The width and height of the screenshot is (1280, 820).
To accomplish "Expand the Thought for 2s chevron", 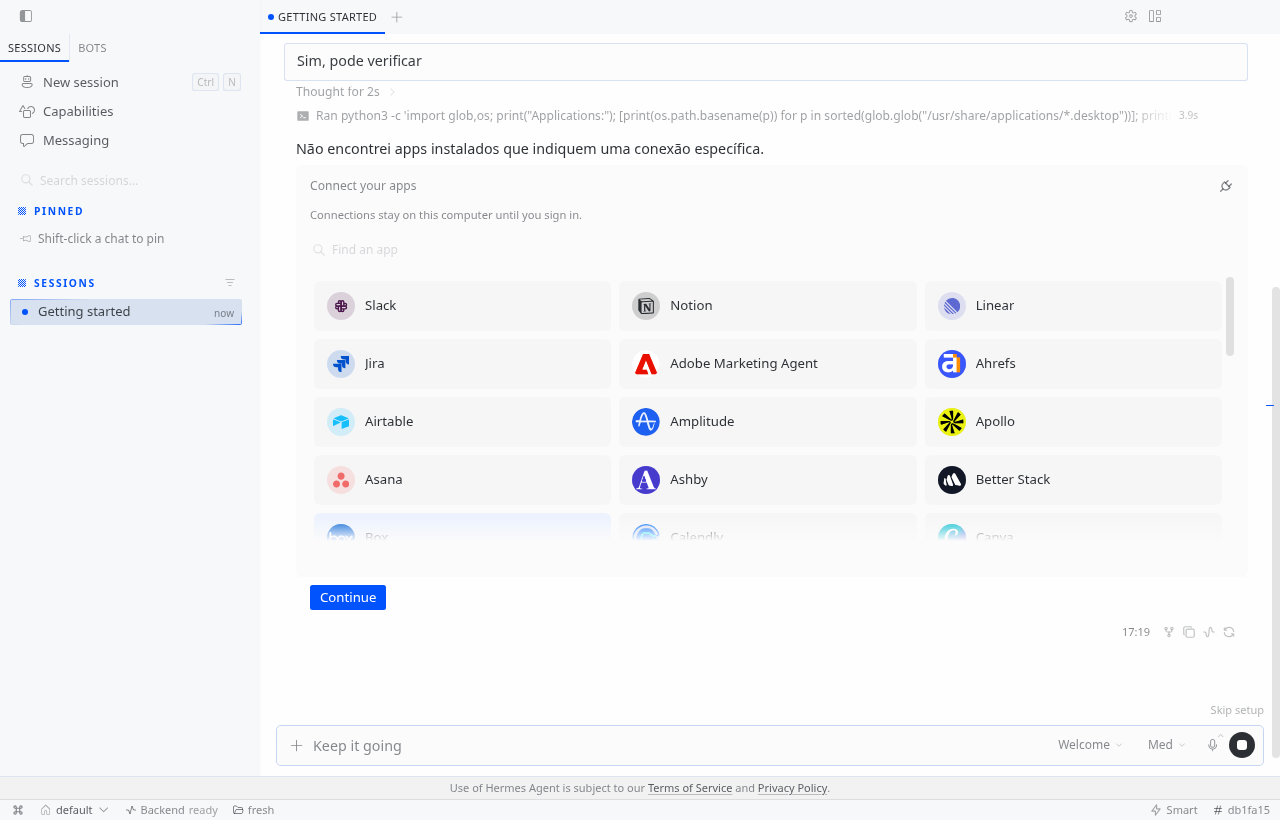I will tap(392, 92).
